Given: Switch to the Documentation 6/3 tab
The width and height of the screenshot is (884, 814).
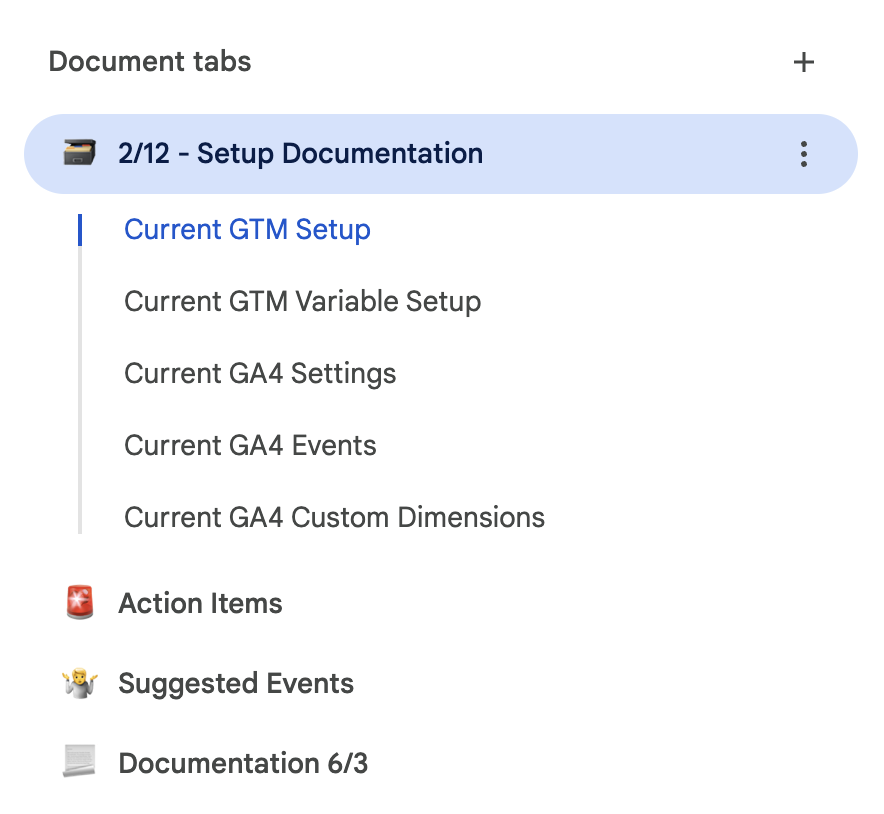Looking at the screenshot, I should coord(243,764).
